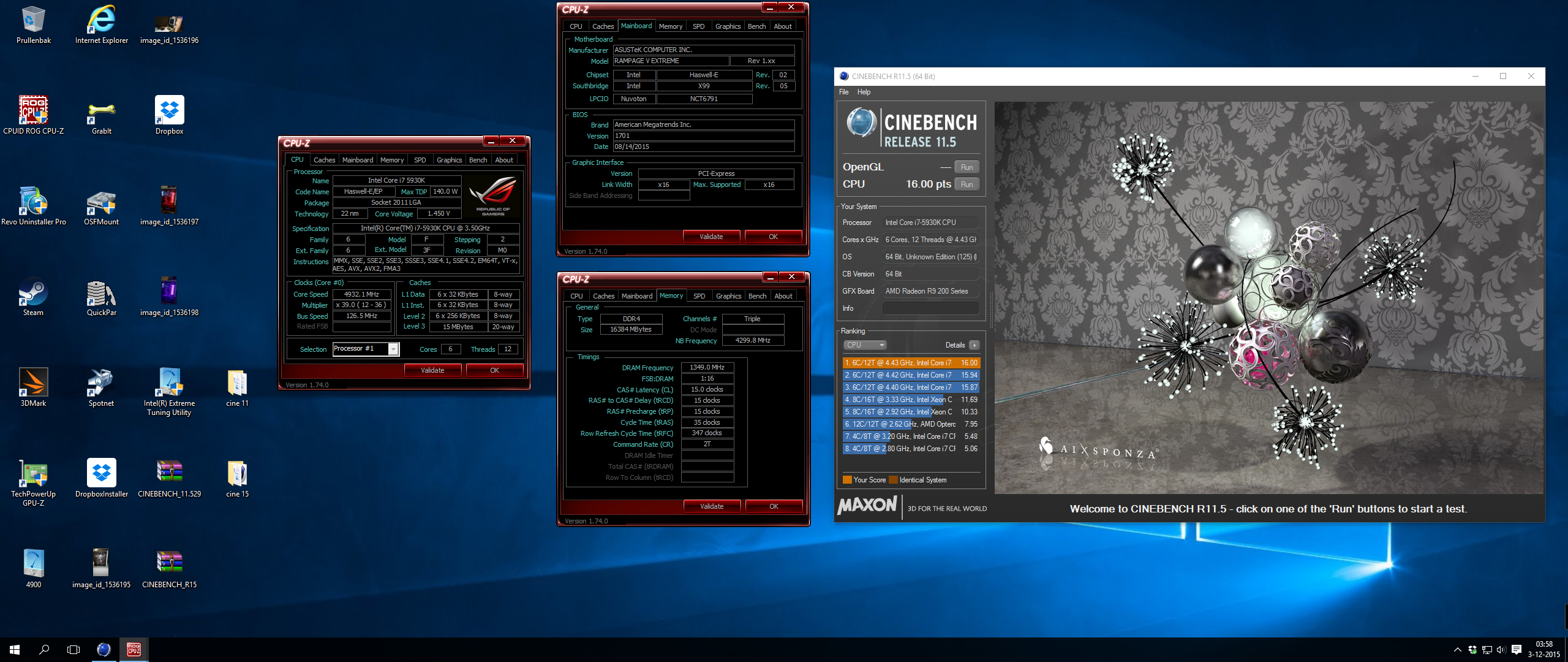Click OK in left CPU-Z window
This screenshot has width=1568, height=662.
pos(494,370)
